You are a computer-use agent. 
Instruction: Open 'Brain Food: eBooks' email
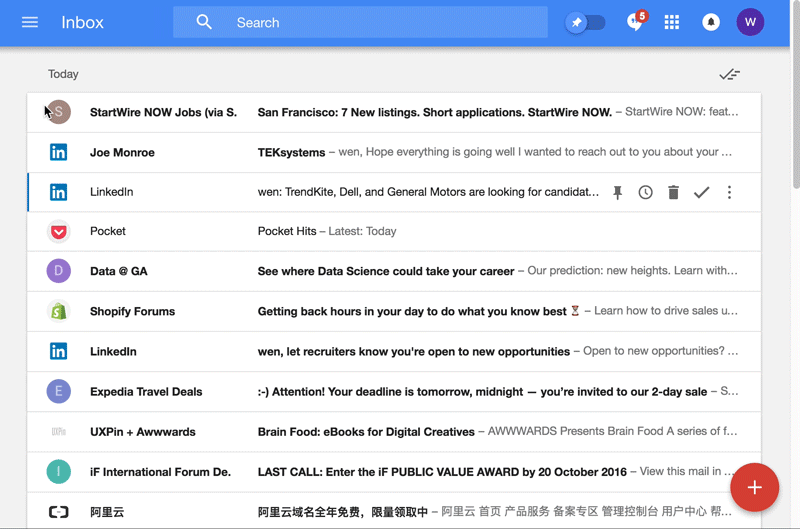pyautogui.click(x=394, y=432)
